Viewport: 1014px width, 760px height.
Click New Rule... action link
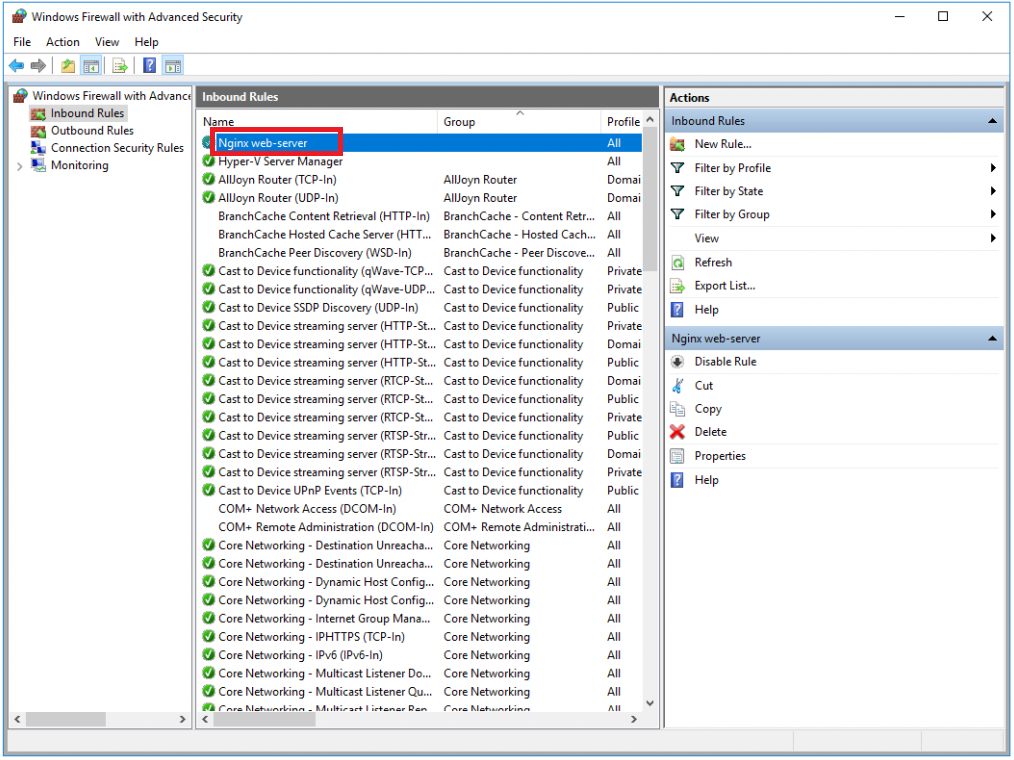point(722,144)
